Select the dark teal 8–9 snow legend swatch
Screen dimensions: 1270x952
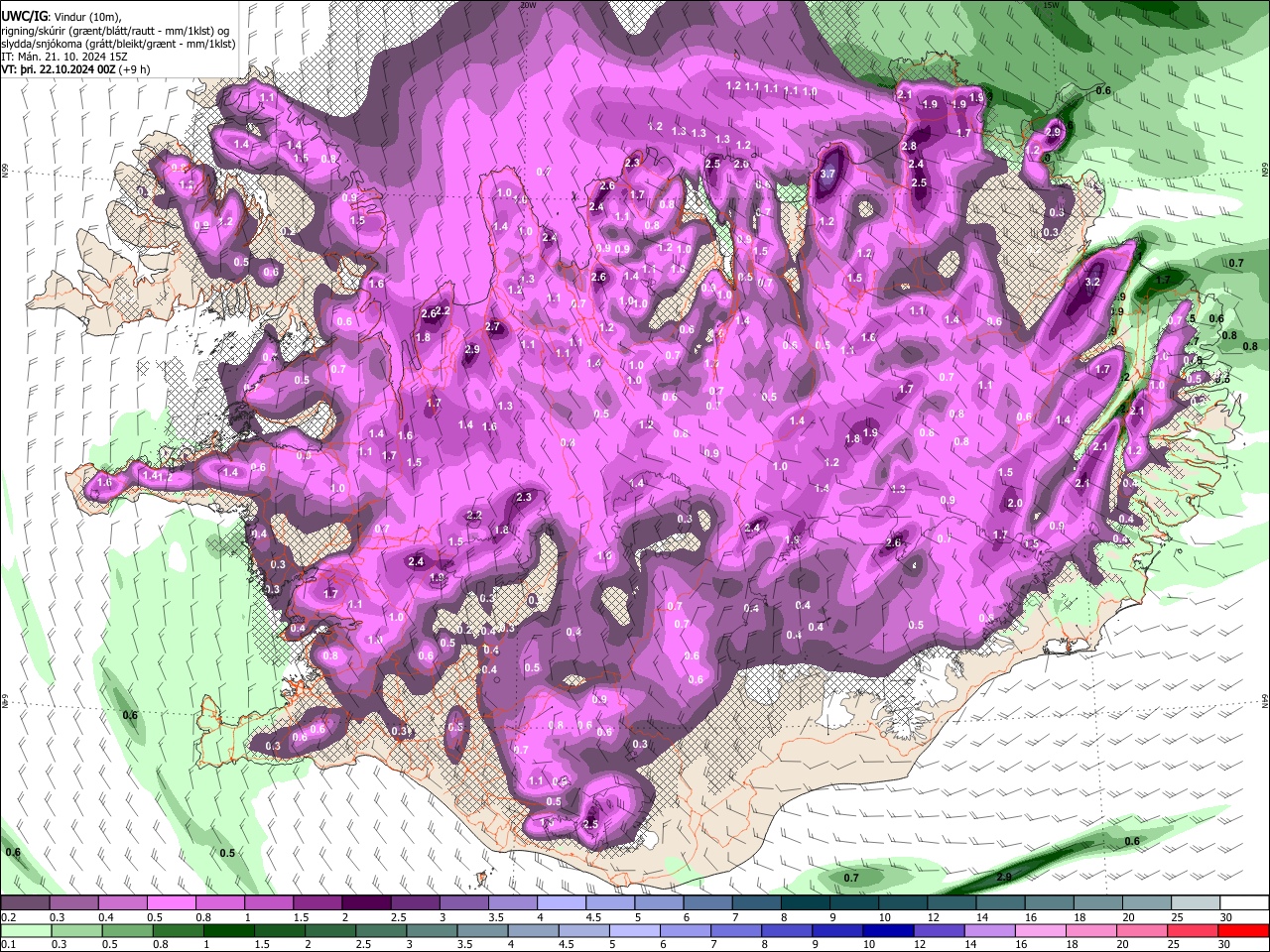(x=806, y=903)
